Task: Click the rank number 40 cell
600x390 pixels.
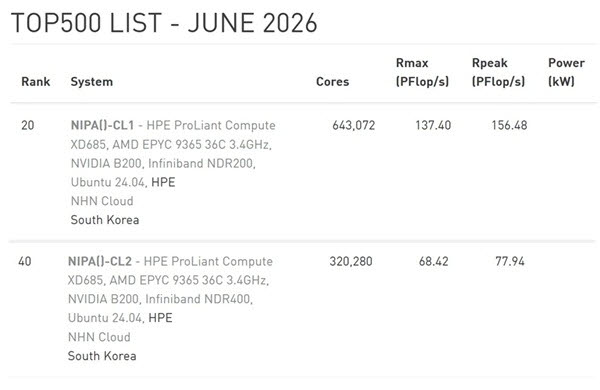Action: (24, 261)
